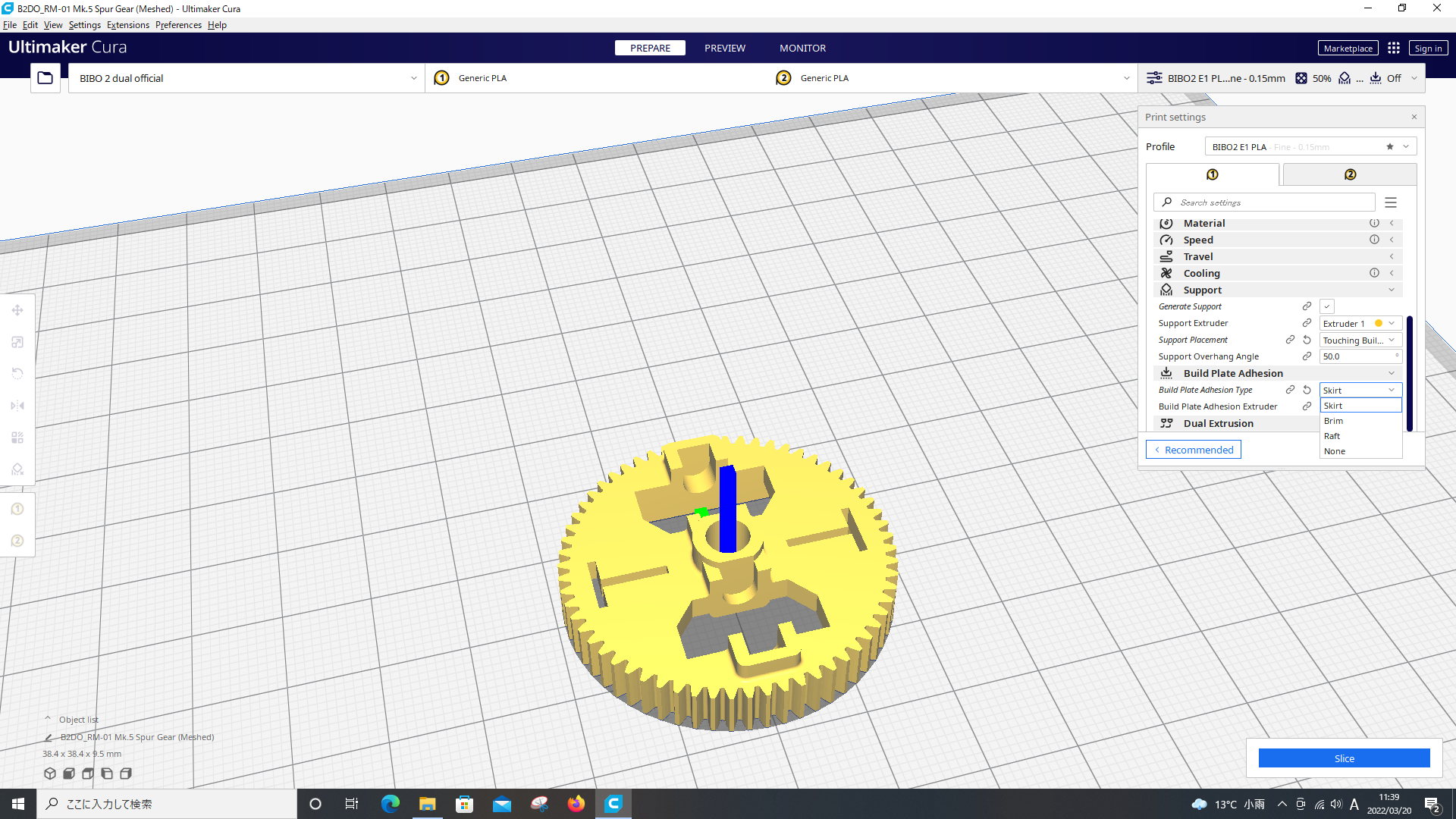Enable Build Plate Adhesion section toggle
The image size is (1456, 819).
1392,373
